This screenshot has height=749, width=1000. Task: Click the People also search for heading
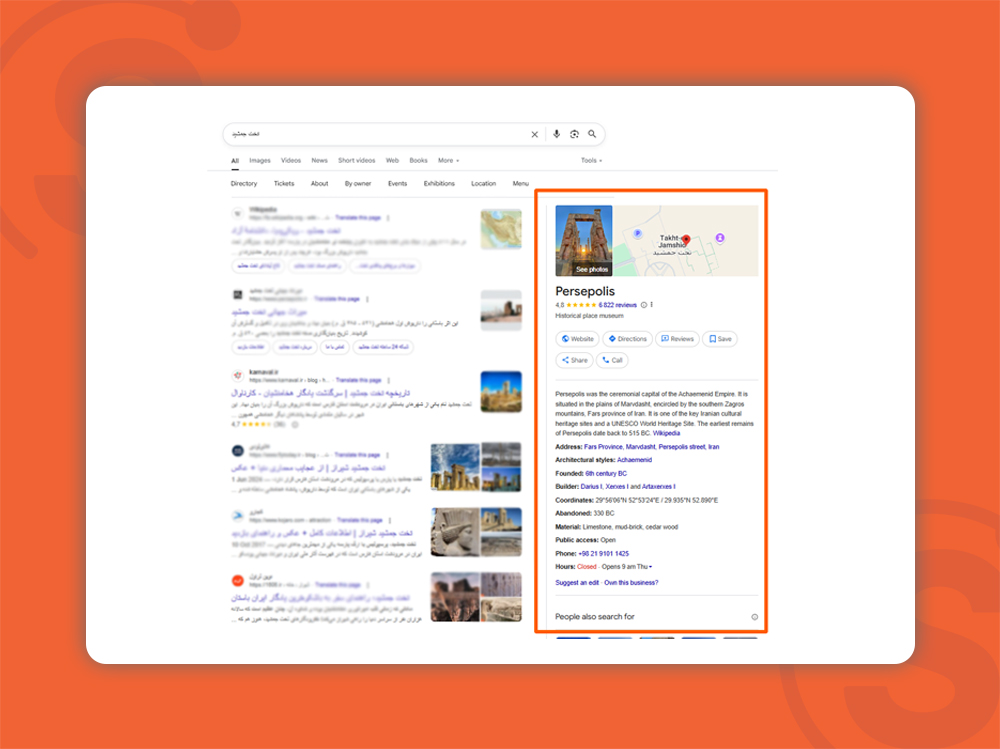click(x=594, y=617)
